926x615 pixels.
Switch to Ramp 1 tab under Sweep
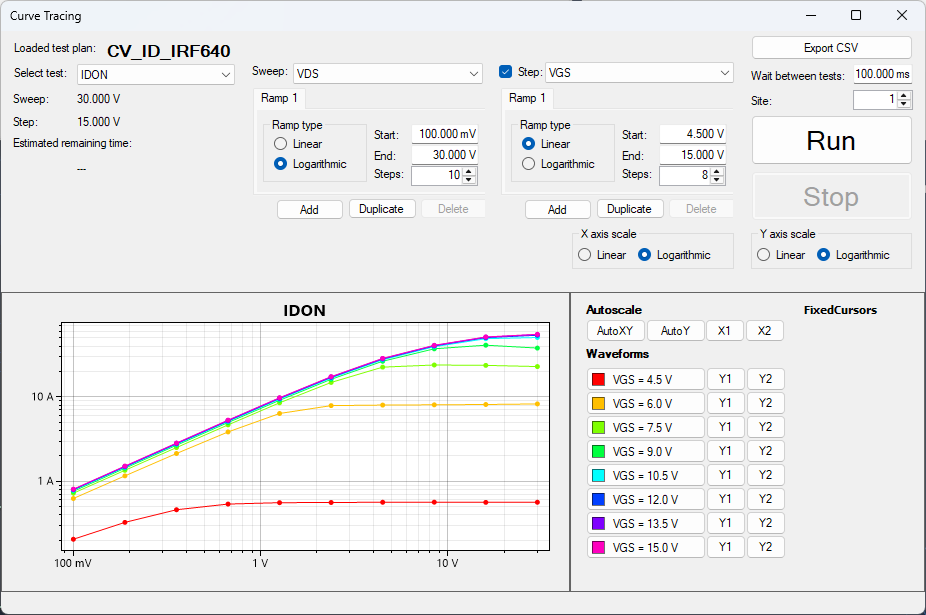(x=279, y=98)
